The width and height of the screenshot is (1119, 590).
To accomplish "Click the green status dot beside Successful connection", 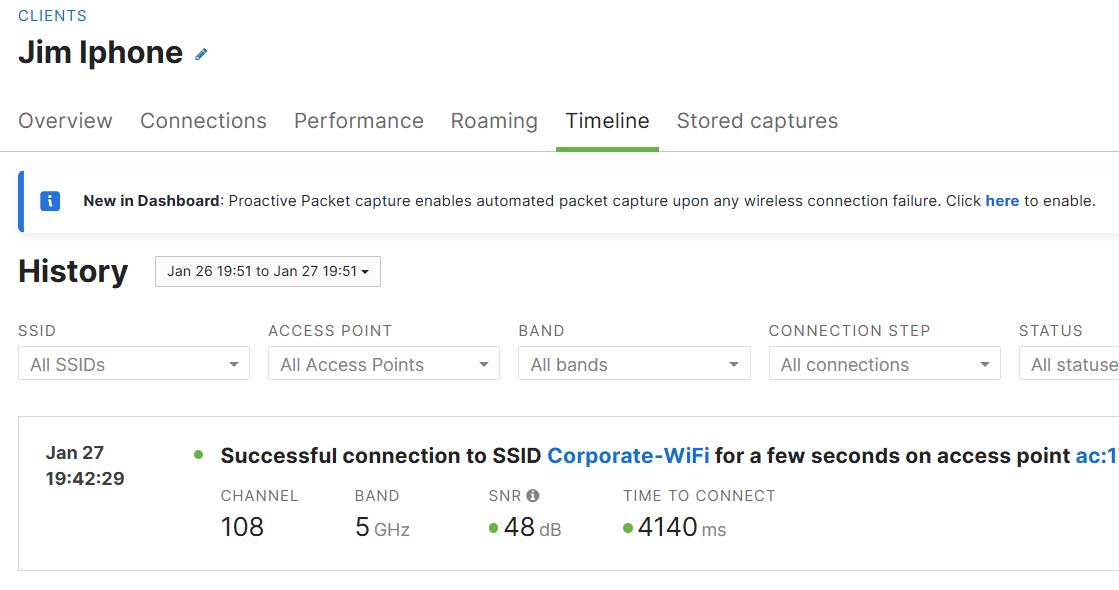I will tap(198, 454).
